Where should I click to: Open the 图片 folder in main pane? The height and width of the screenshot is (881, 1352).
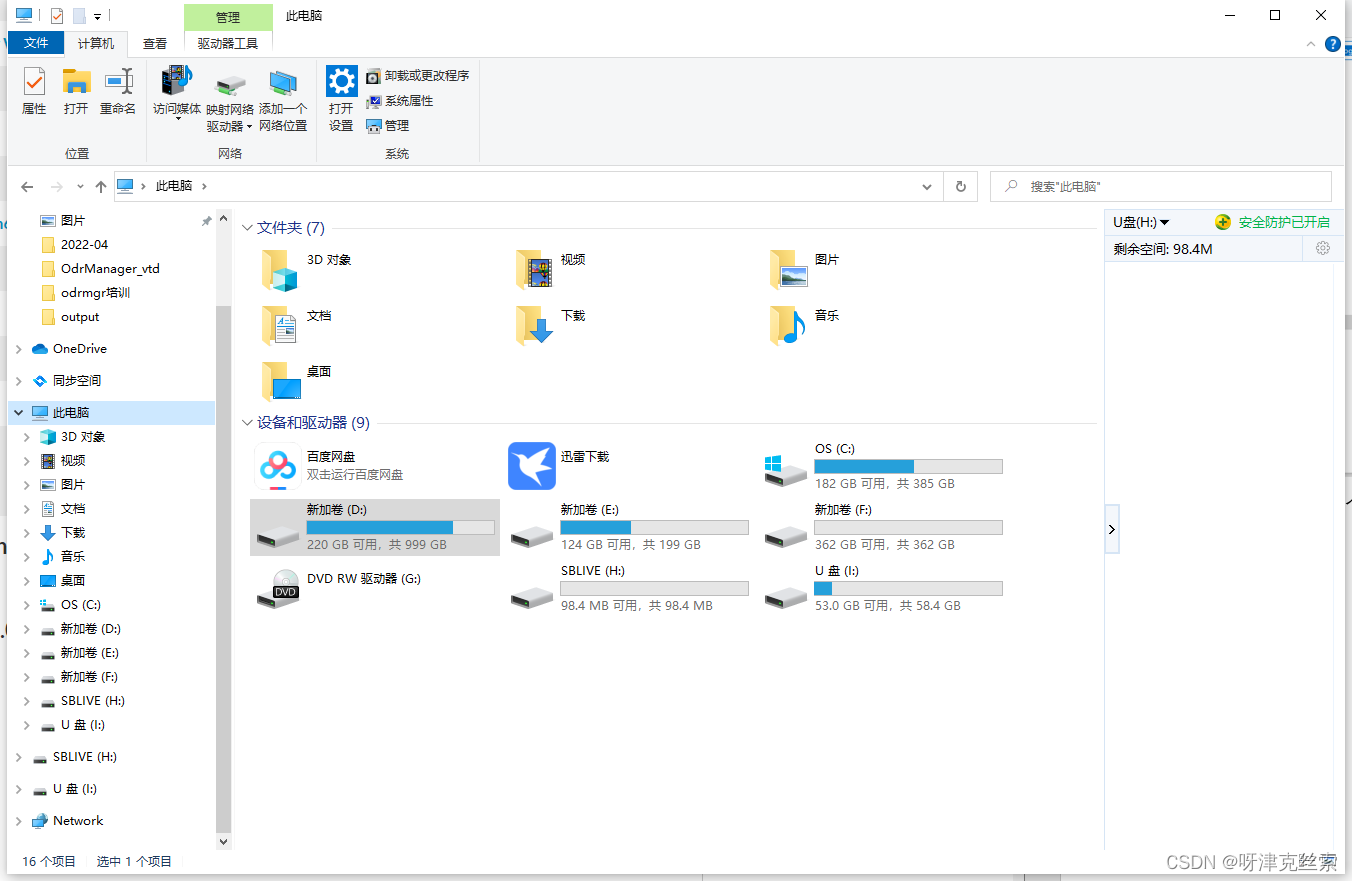[805, 270]
